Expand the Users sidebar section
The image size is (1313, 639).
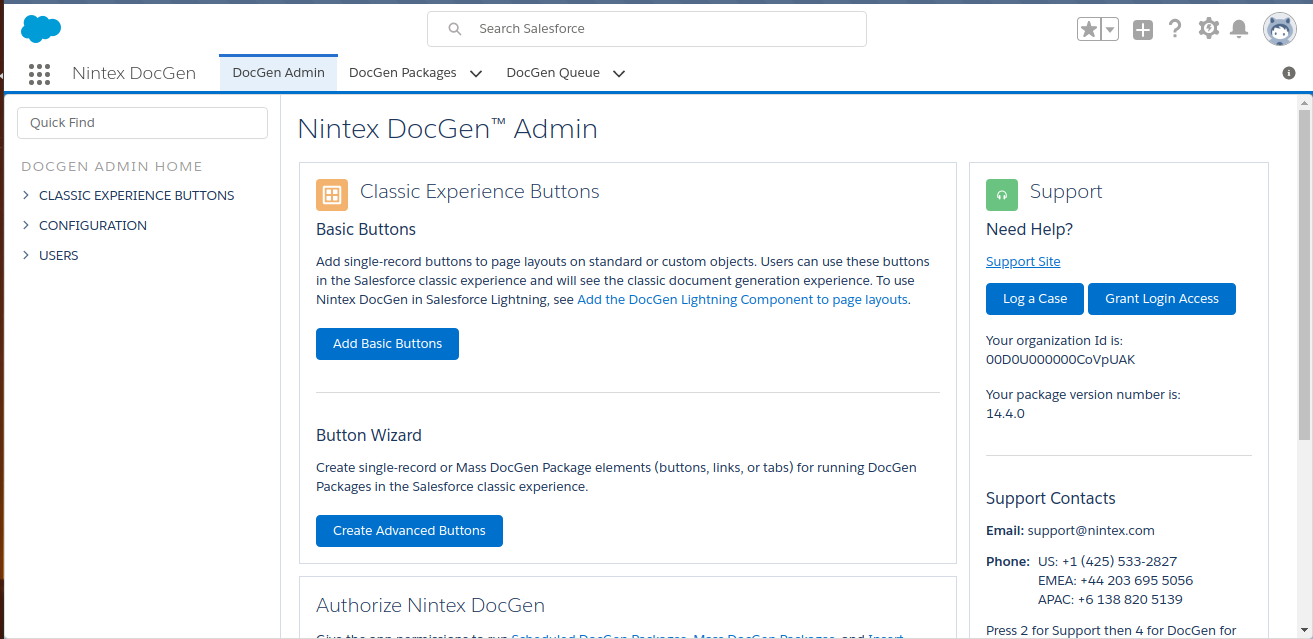(x=26, y=256)
